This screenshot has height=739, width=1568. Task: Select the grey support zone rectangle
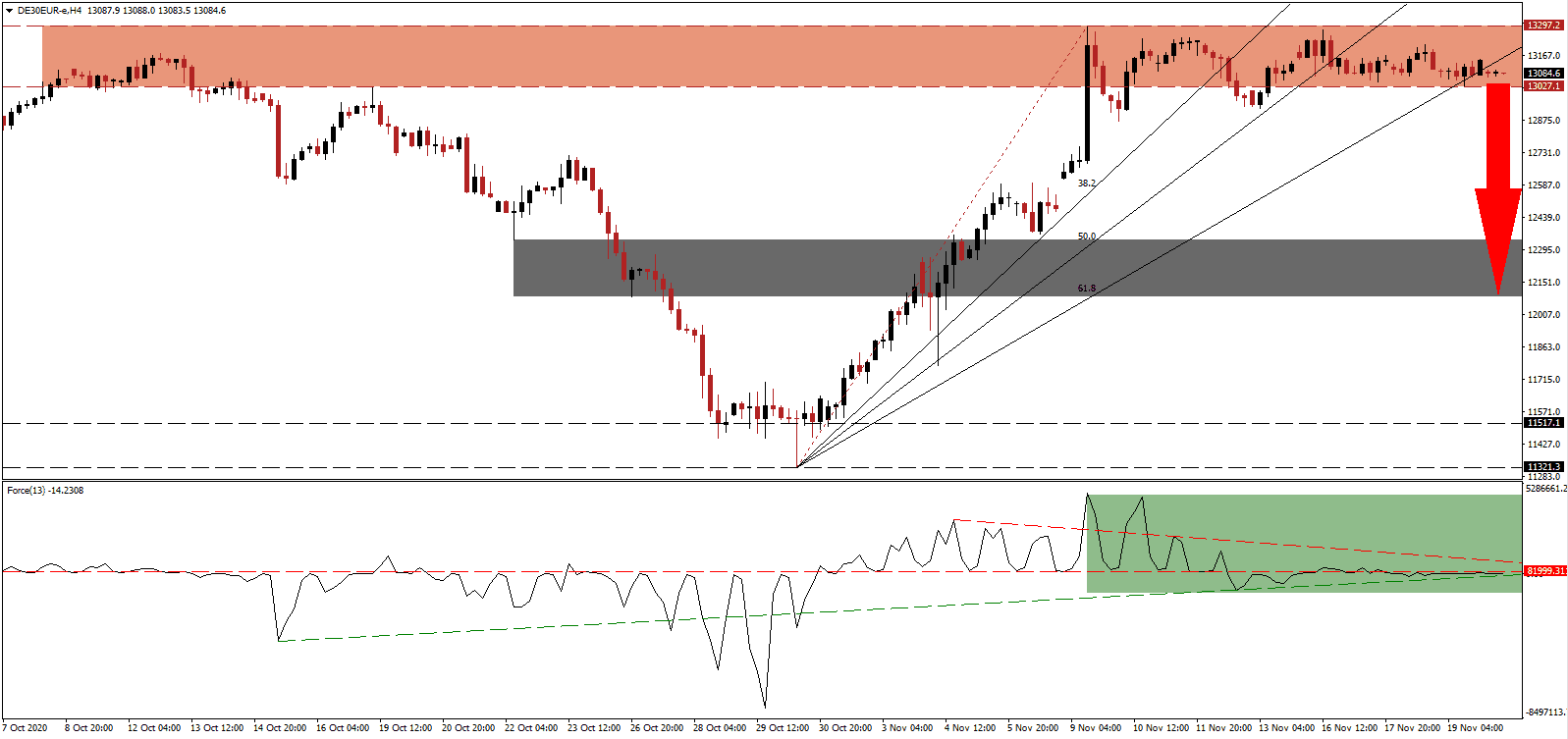click(x=1017, y=268)
